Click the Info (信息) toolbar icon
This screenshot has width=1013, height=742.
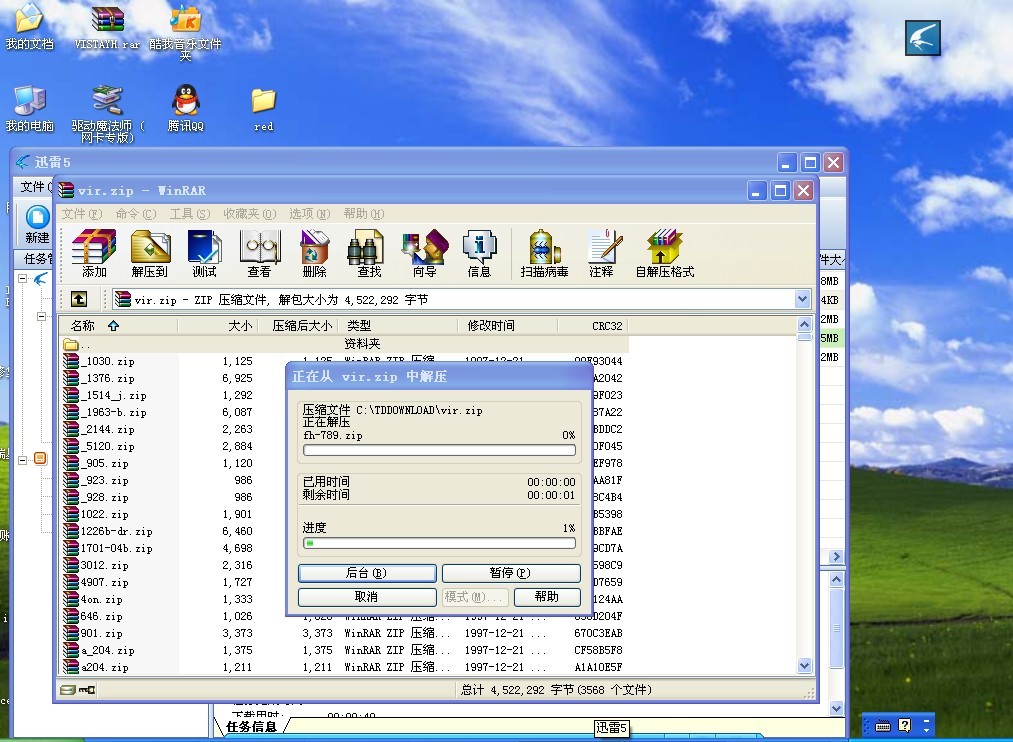pyautogui.click(x=479, y=253)
